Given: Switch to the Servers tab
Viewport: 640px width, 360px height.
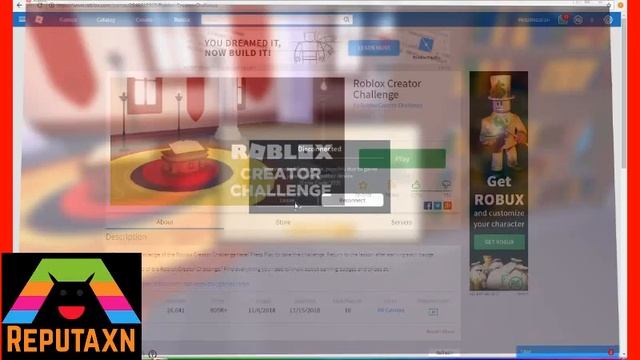Looking at the screenshot, I should 401,222.
